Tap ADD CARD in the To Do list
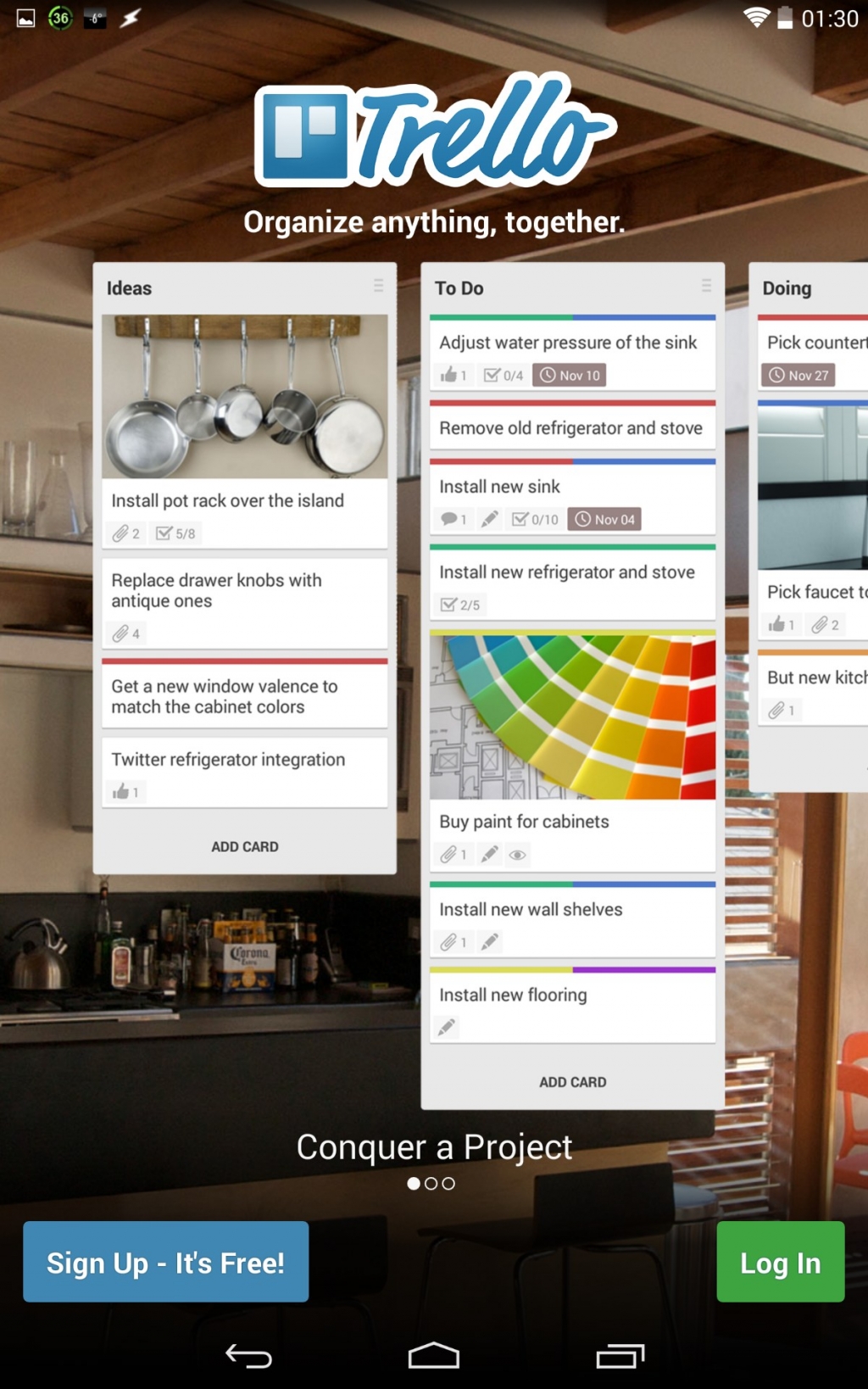Viewport: 868px width, 1389px height. [x=572, y=1082]
